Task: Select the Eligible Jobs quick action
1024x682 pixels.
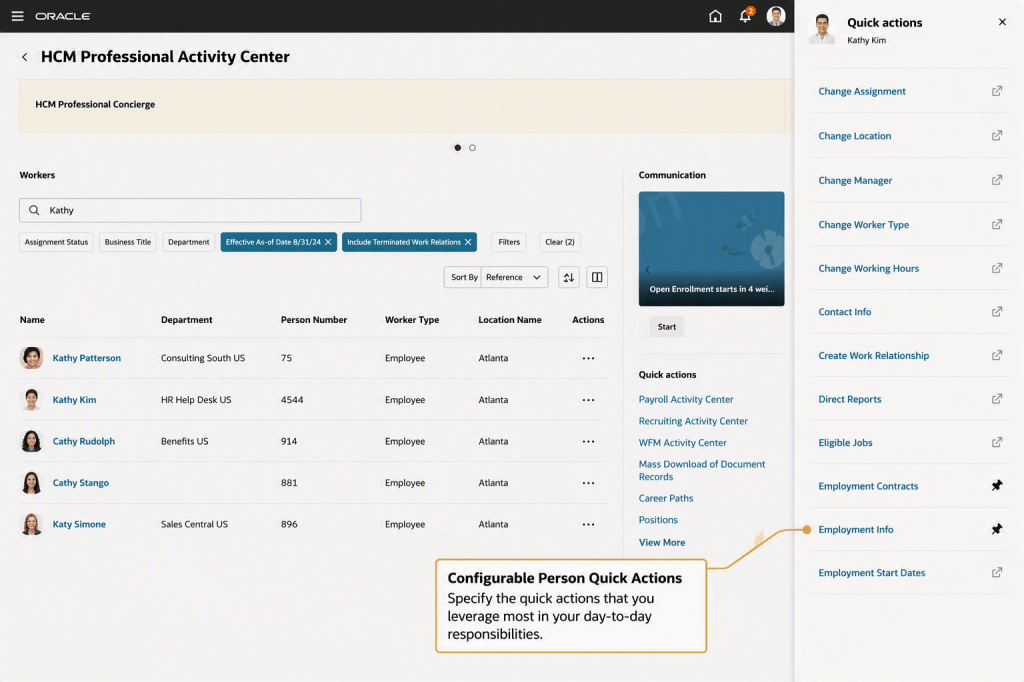Action: click(x=845, y=442)
